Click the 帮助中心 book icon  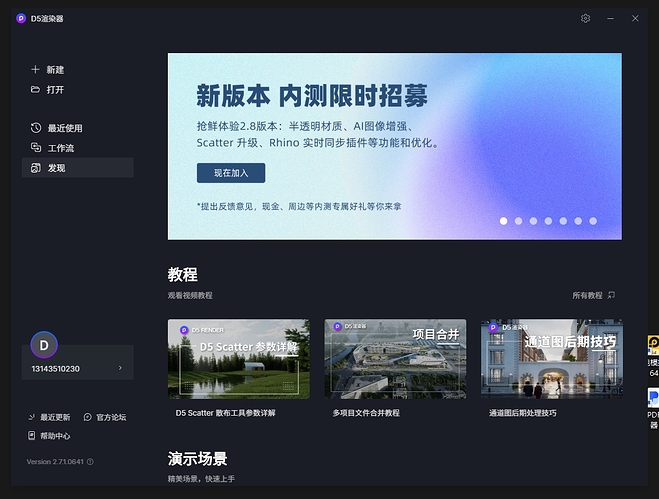pyautogui.click(x=32, y=436)
